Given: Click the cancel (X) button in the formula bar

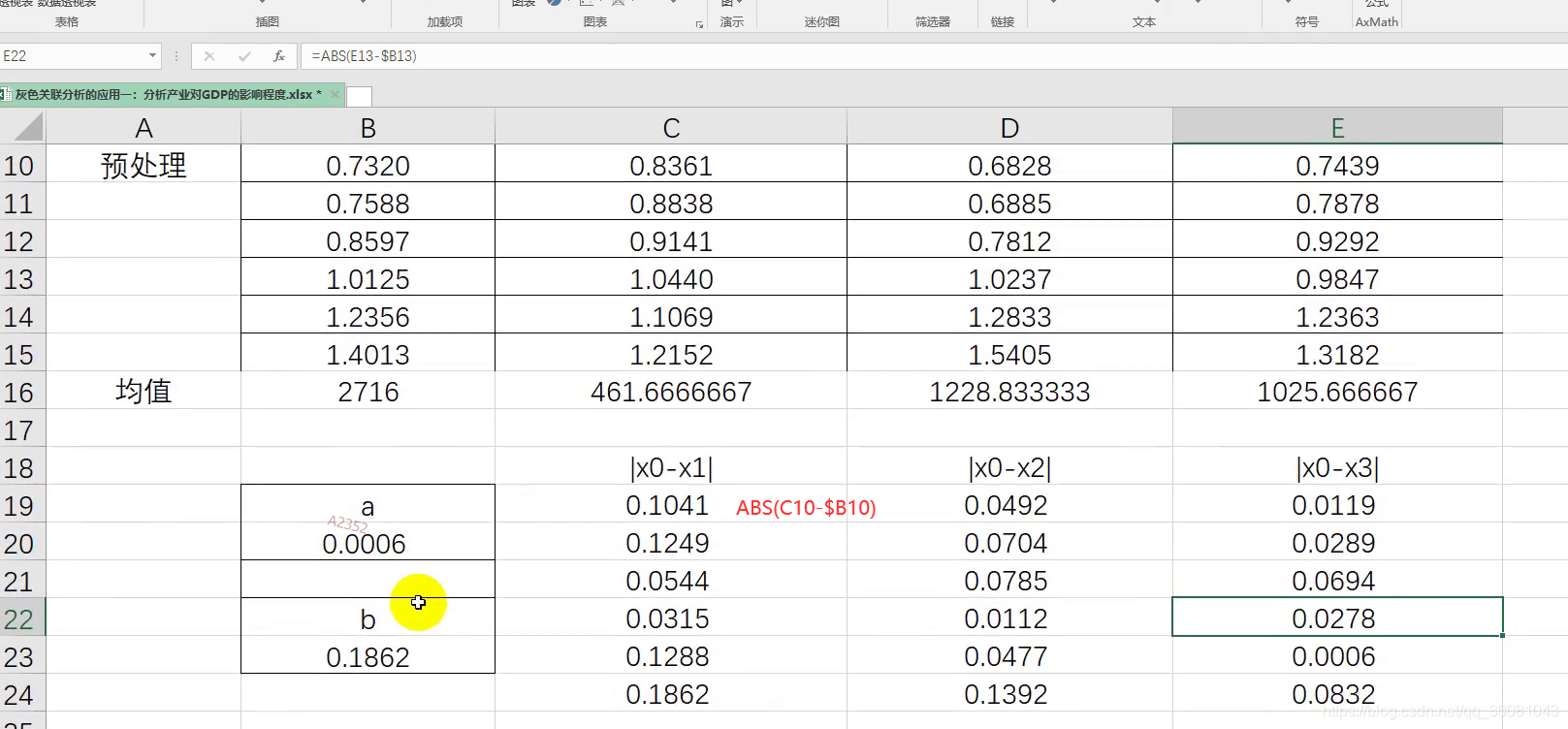Looking at the screenshot, I should (x=208, y=56).
